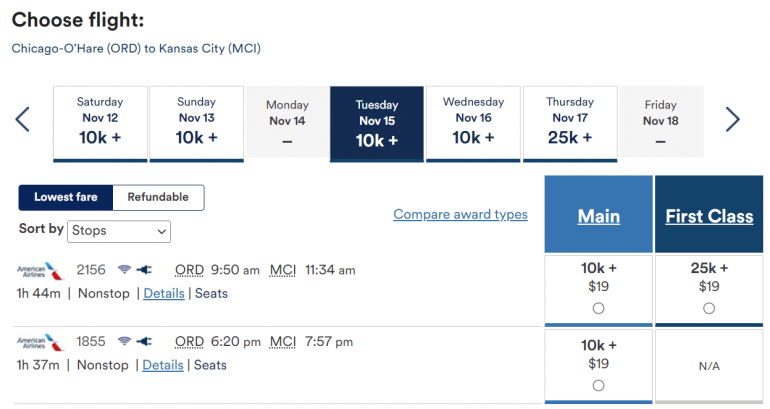Pick the Wednesday Nov 16 date
The height and width of the screenshot is (409, 770).
[x=473, y=122]
